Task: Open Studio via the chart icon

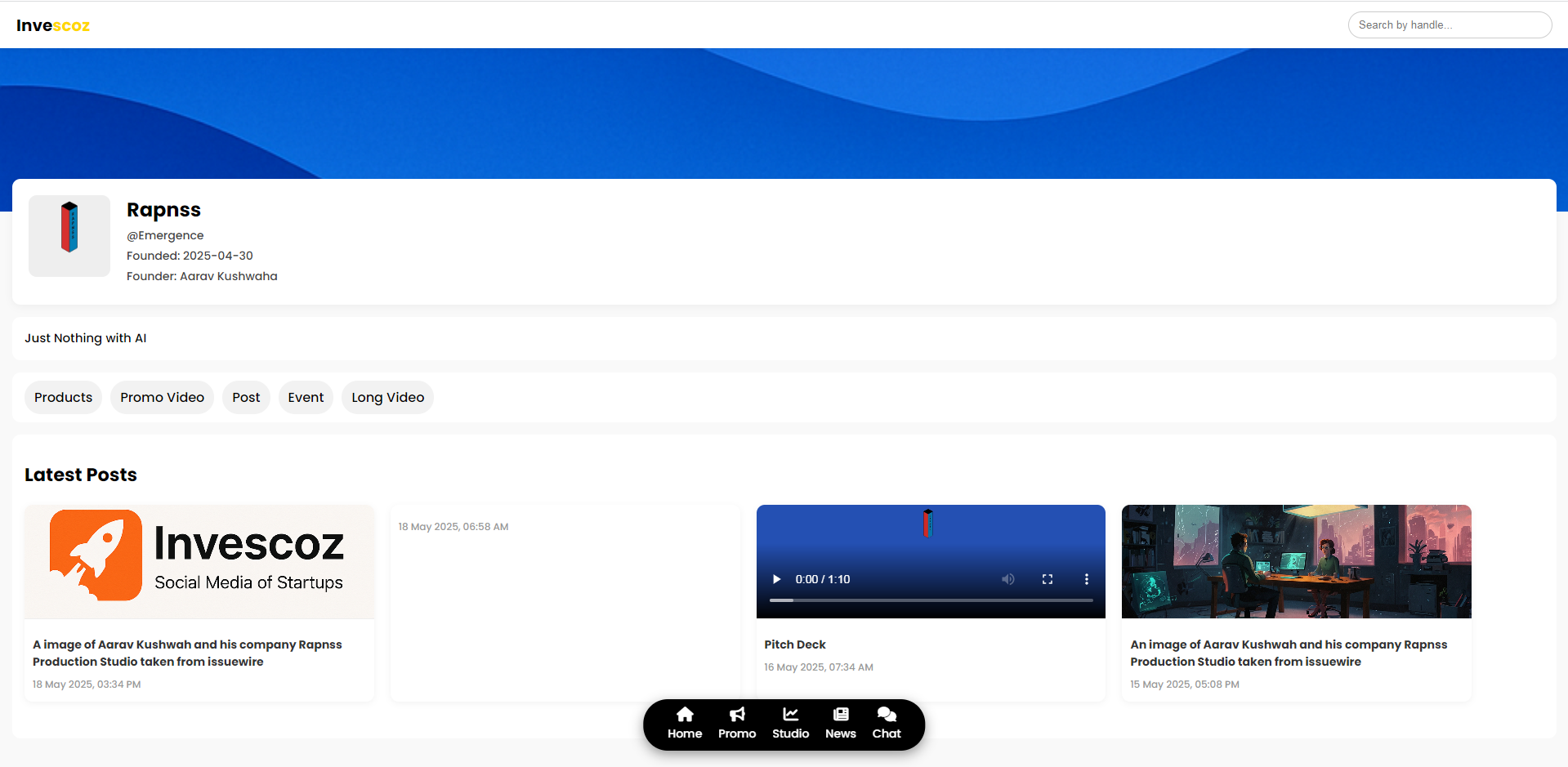Action: coord(790,715)
